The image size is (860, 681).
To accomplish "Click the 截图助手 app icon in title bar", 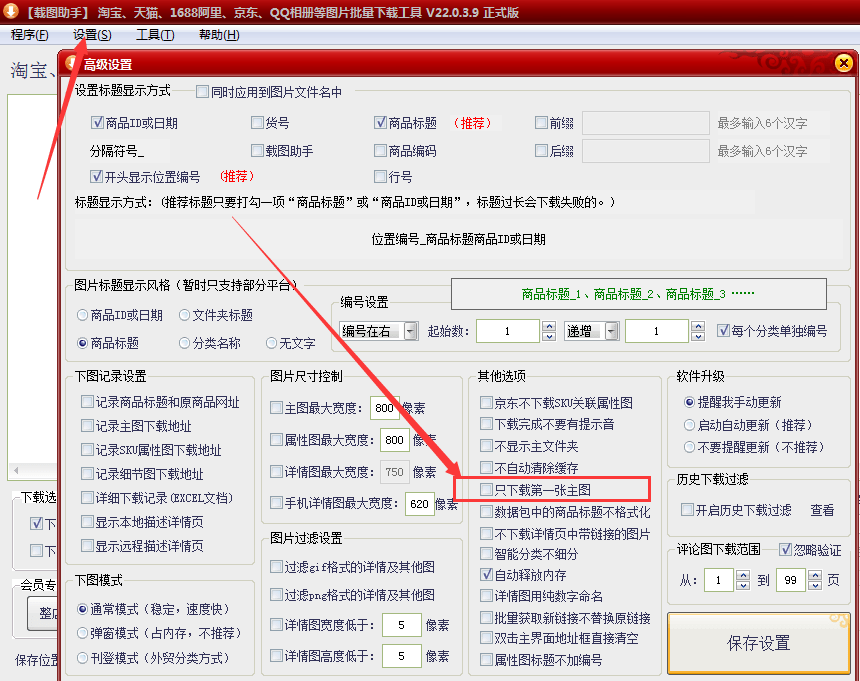I will 11,11.
